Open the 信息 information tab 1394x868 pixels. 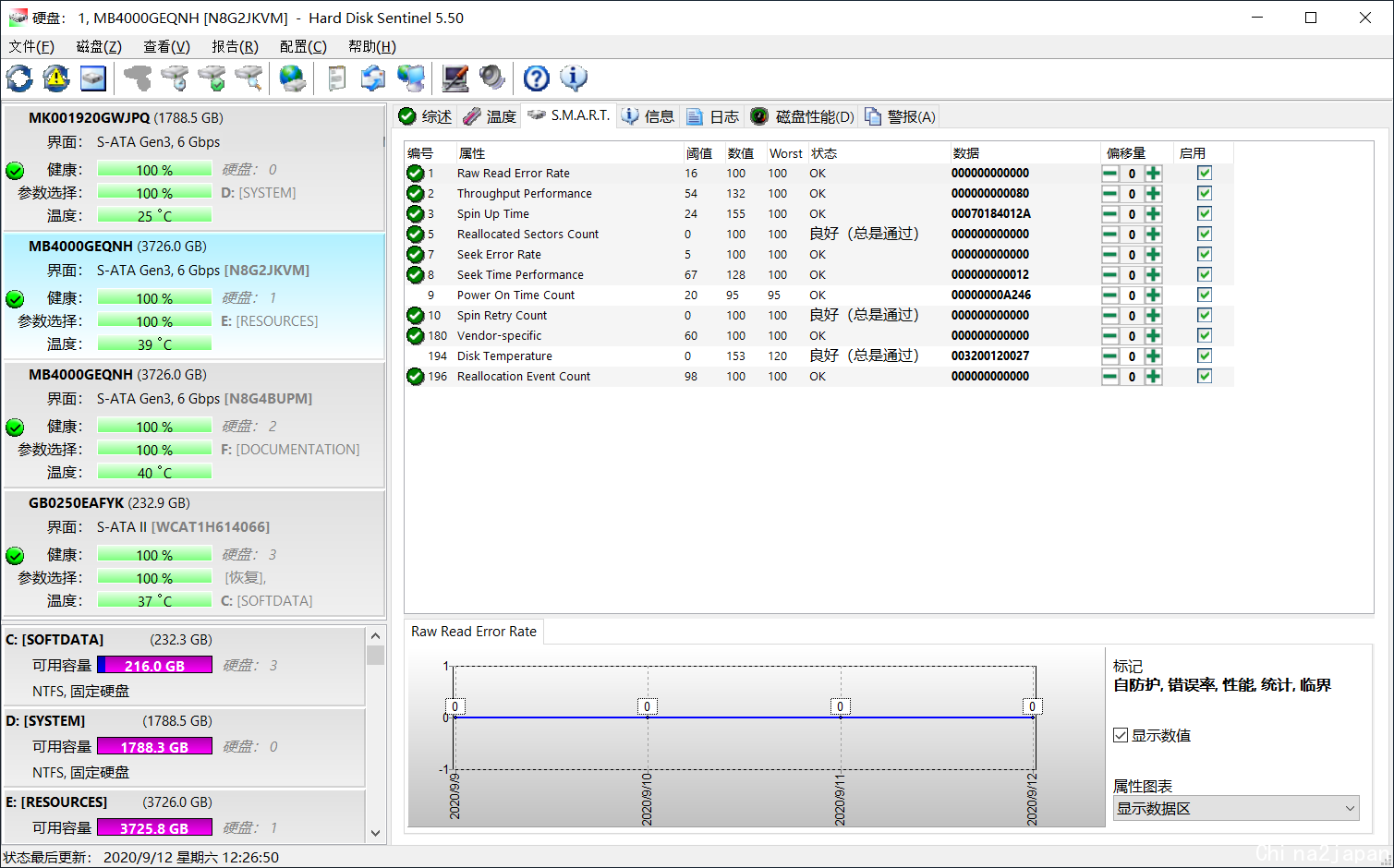(x=649, y=116)
